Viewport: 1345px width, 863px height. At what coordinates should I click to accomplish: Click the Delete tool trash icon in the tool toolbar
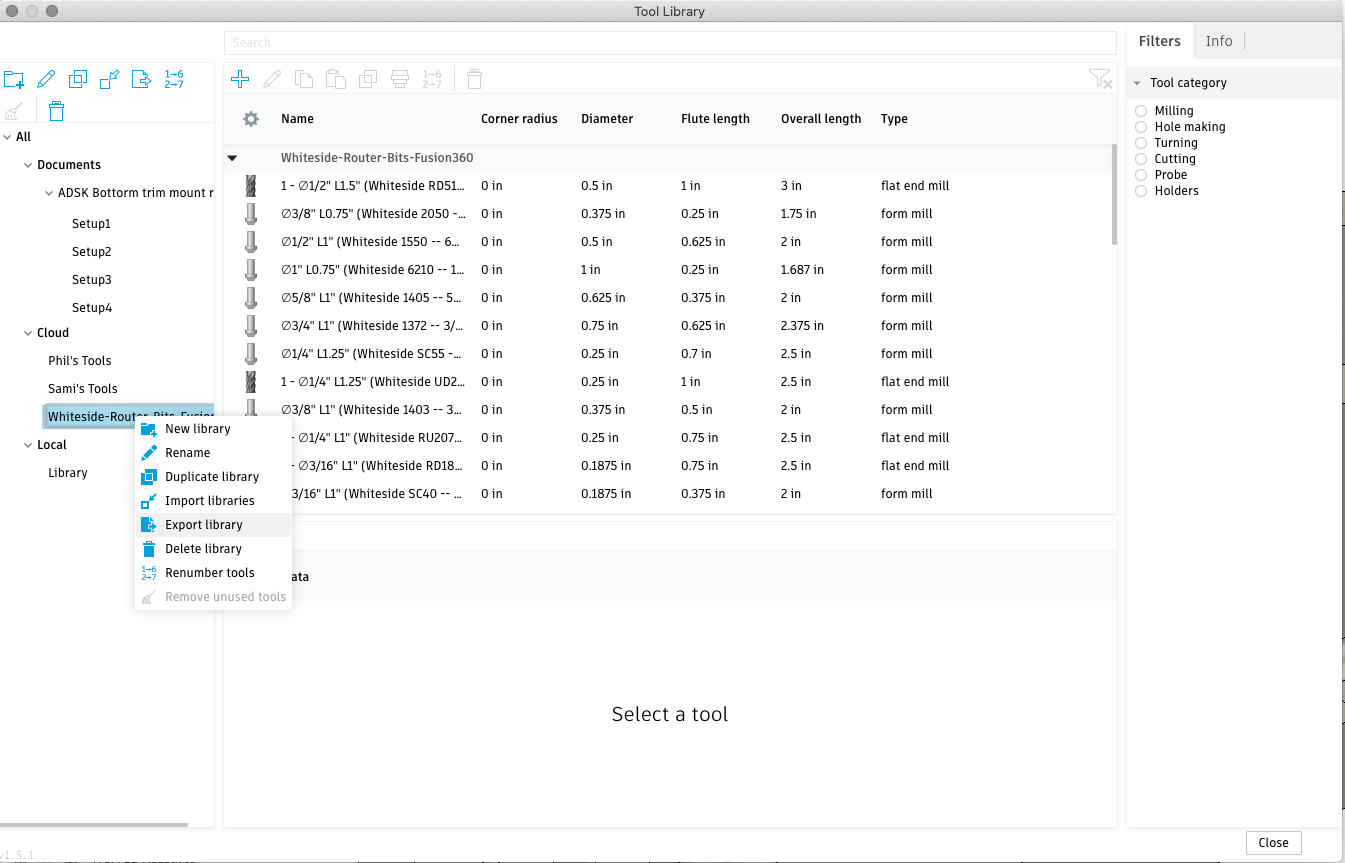[x=475, y=79]
